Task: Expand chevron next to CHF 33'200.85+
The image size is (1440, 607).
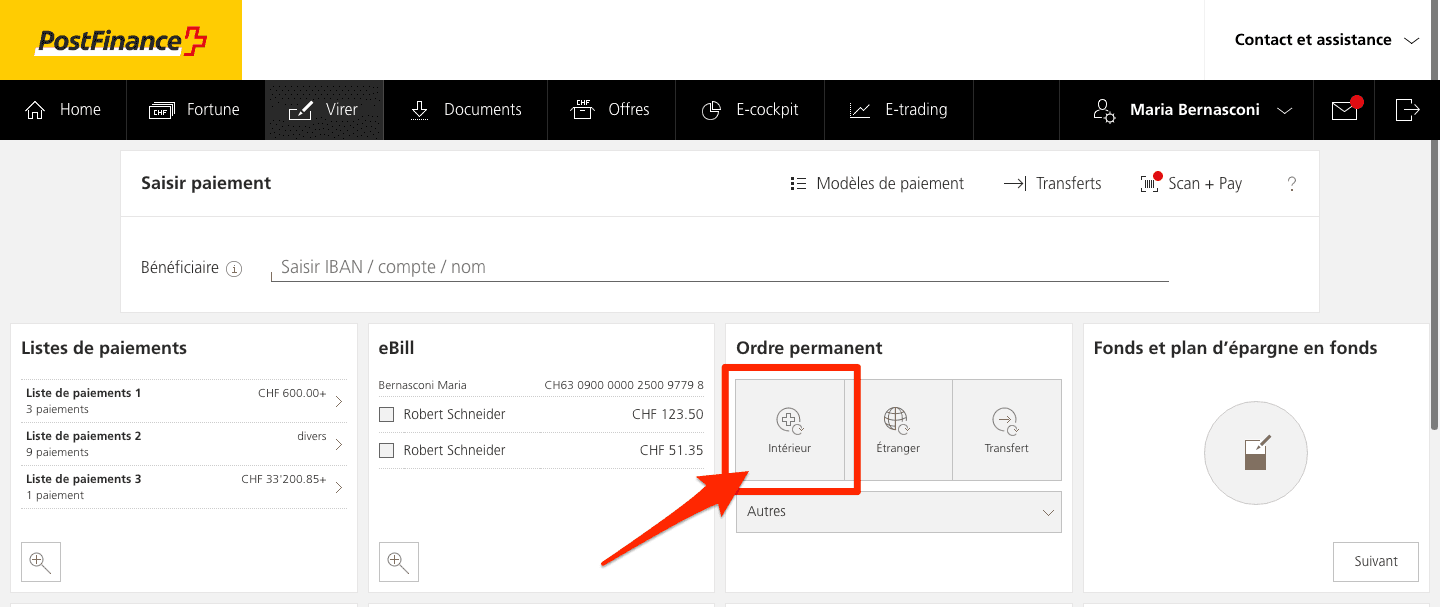Action: (x=338, y=488)
